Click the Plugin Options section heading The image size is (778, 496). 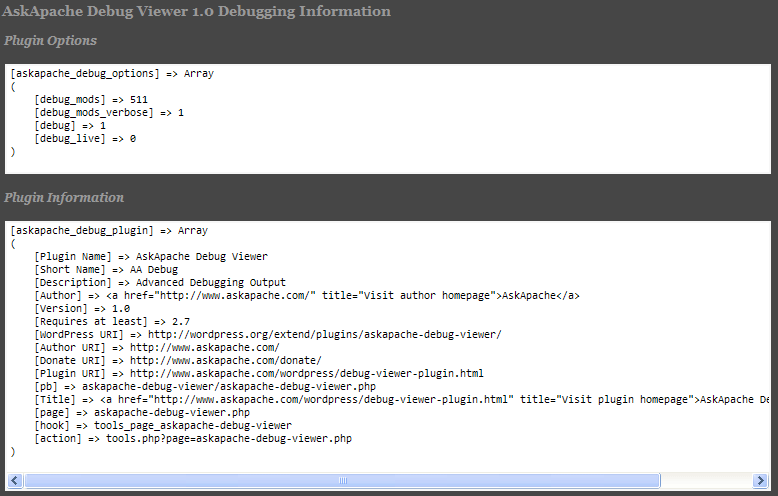[x=50, y=41]
